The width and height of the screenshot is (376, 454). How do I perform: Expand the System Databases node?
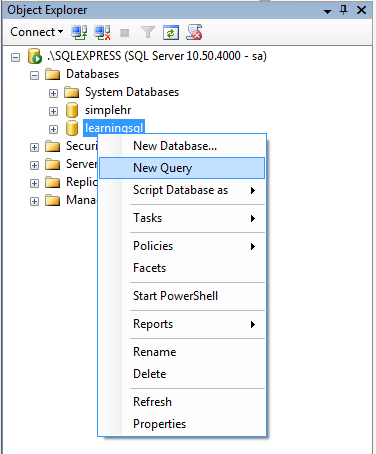[x=53, y=93]
